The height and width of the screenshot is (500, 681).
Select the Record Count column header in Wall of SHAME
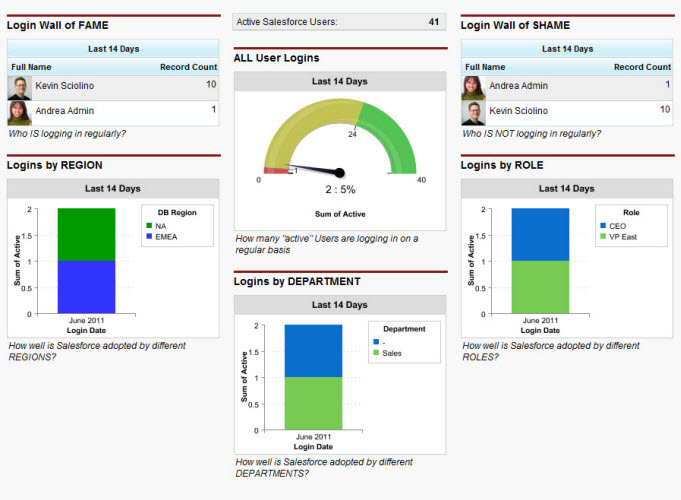[x=642, y=67]
